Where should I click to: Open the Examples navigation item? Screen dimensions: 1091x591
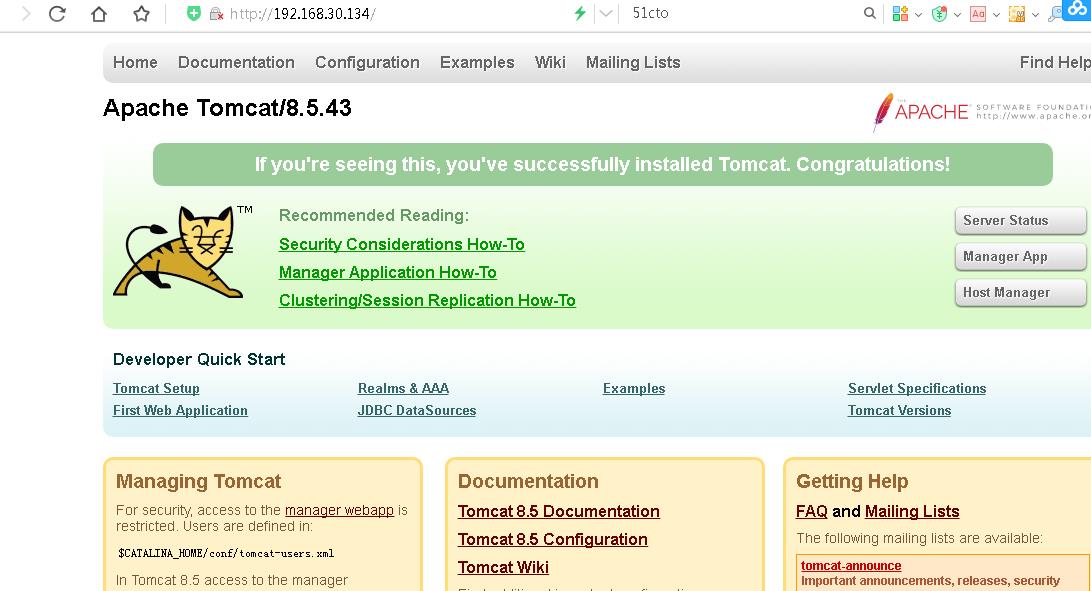477,63
